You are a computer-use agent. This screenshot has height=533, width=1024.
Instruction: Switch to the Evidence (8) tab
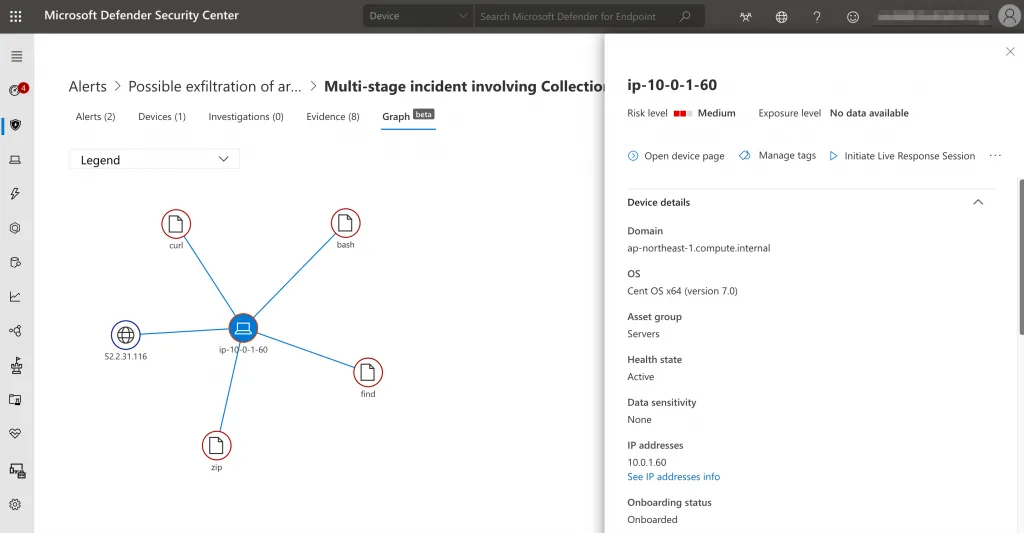pos(332,117)
